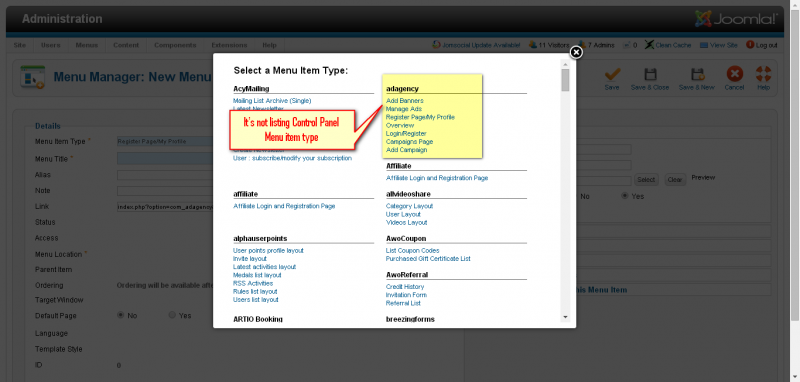Click the Alias input field

coord(165,175)
